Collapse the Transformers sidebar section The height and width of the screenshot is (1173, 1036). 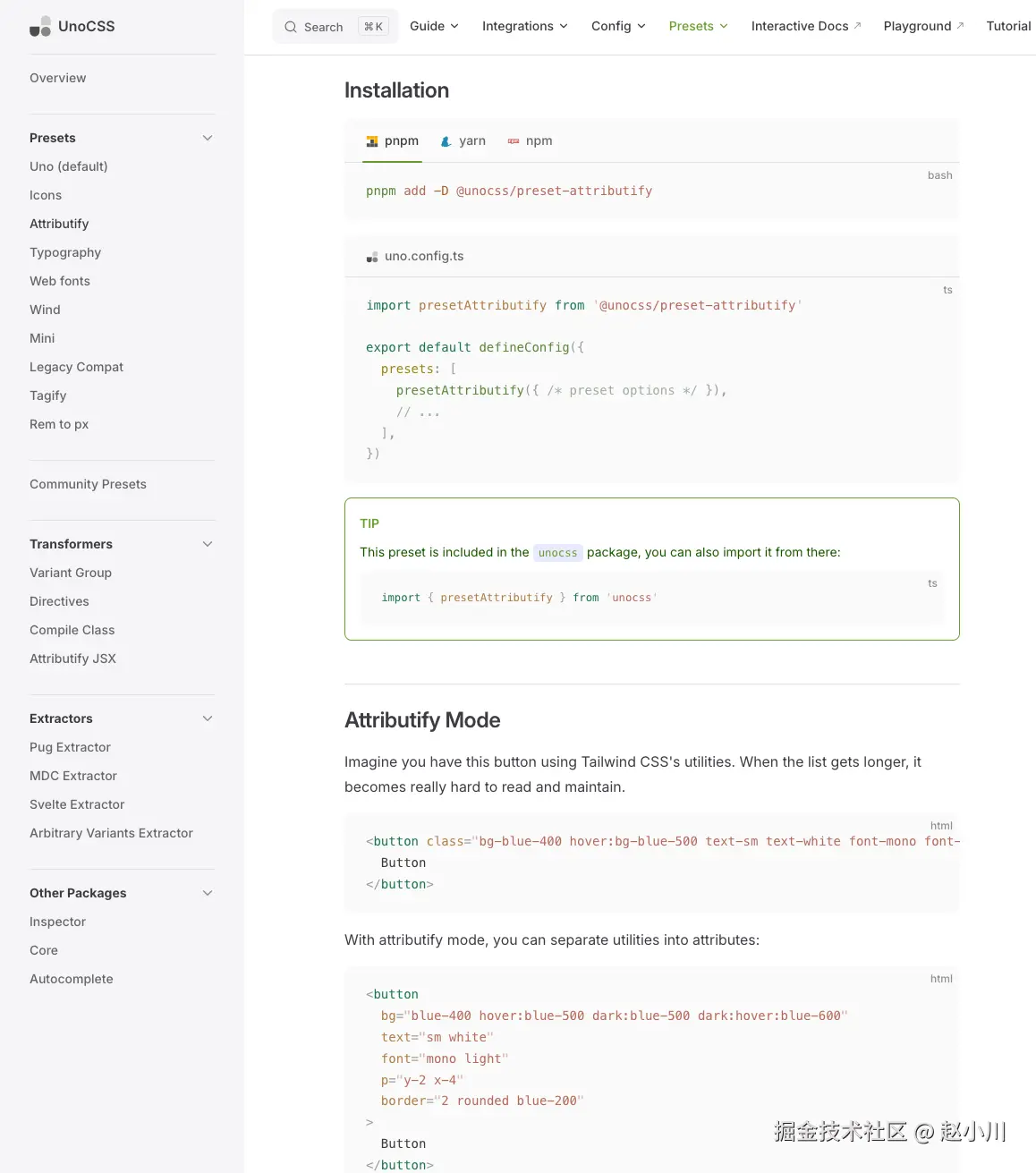click(x=208, y=544)
